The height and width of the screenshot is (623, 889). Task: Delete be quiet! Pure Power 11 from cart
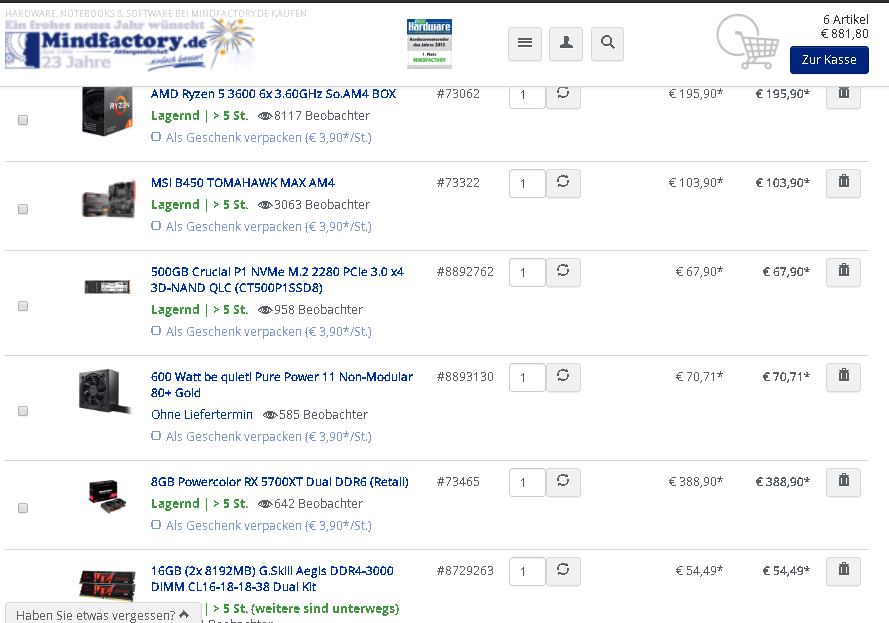tap(843, 377)
